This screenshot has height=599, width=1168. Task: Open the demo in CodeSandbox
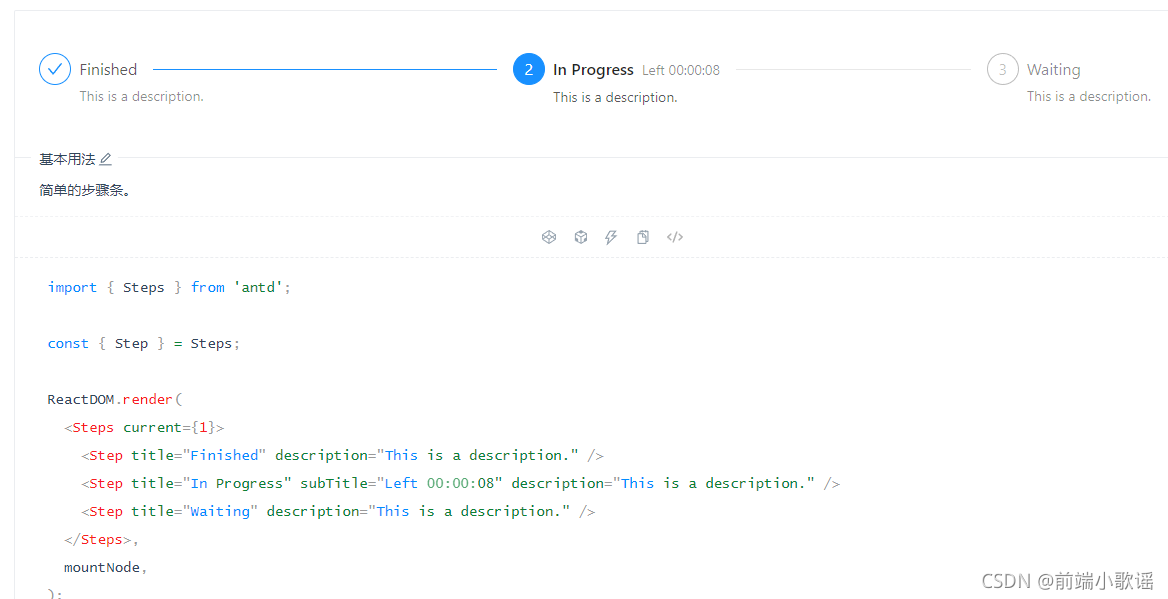(581, 237)
